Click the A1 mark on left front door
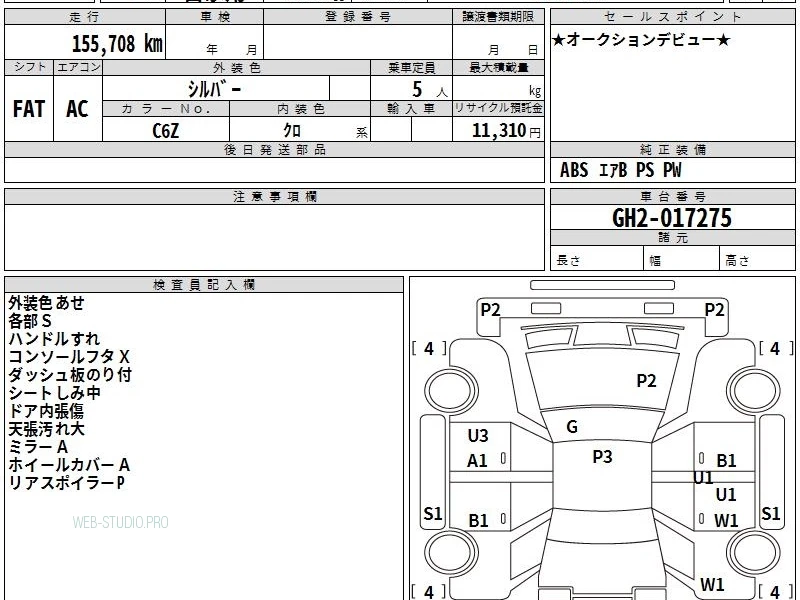This screenshot has height=600, width=800. 477,461
